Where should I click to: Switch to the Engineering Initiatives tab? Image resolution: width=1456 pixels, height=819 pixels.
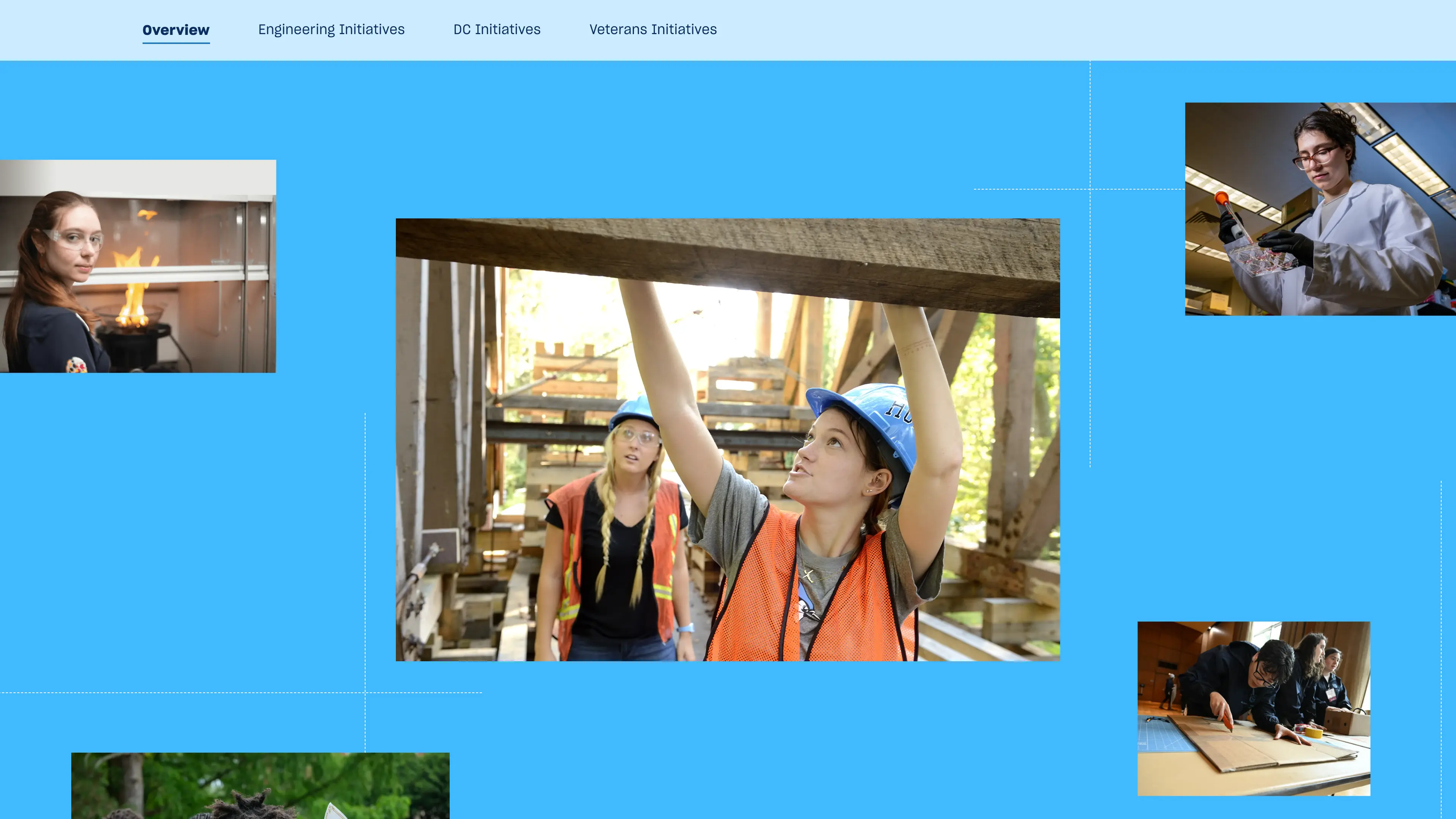click(331, 30)
